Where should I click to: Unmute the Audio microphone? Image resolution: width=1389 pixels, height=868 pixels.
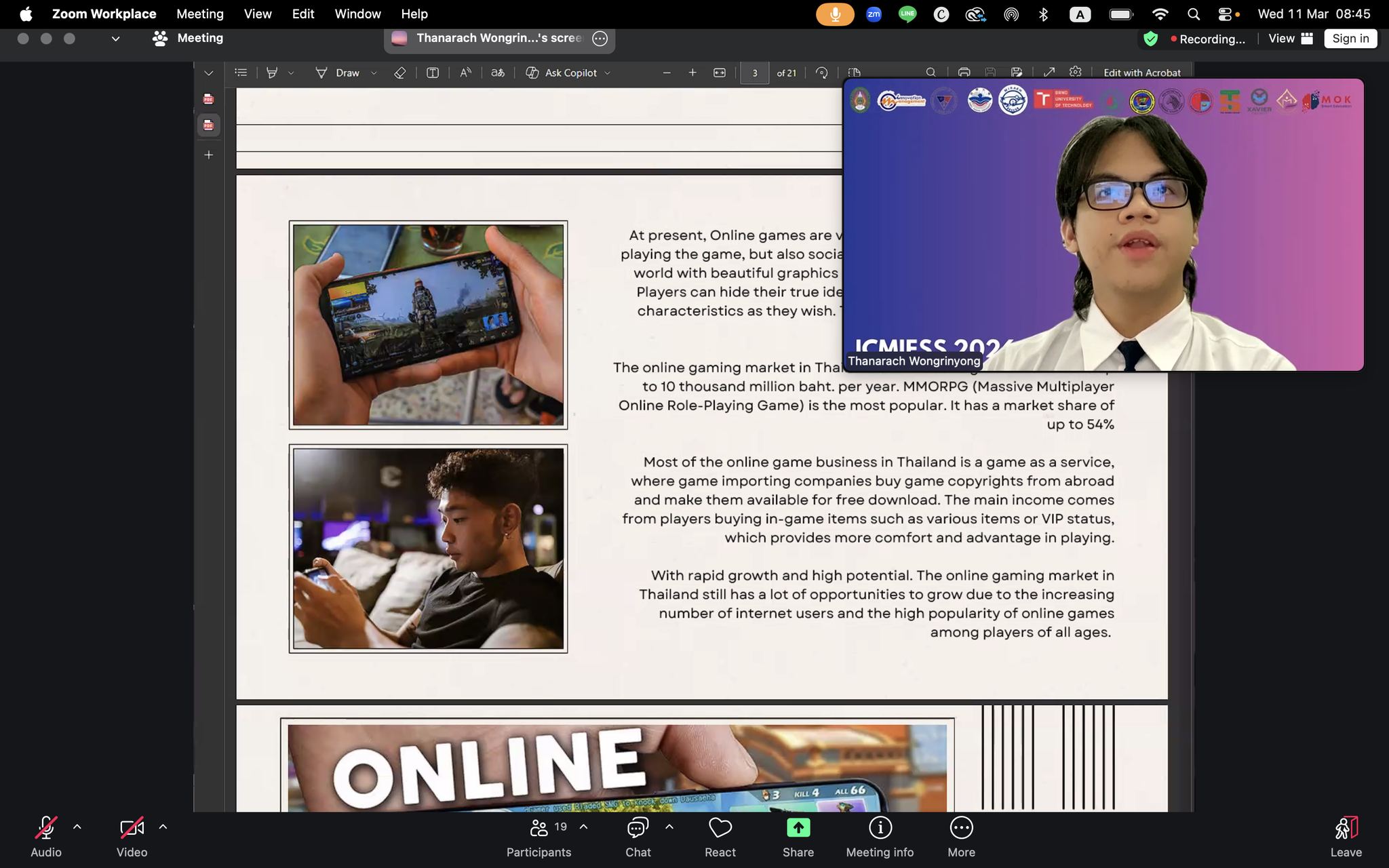coord(45,828)
